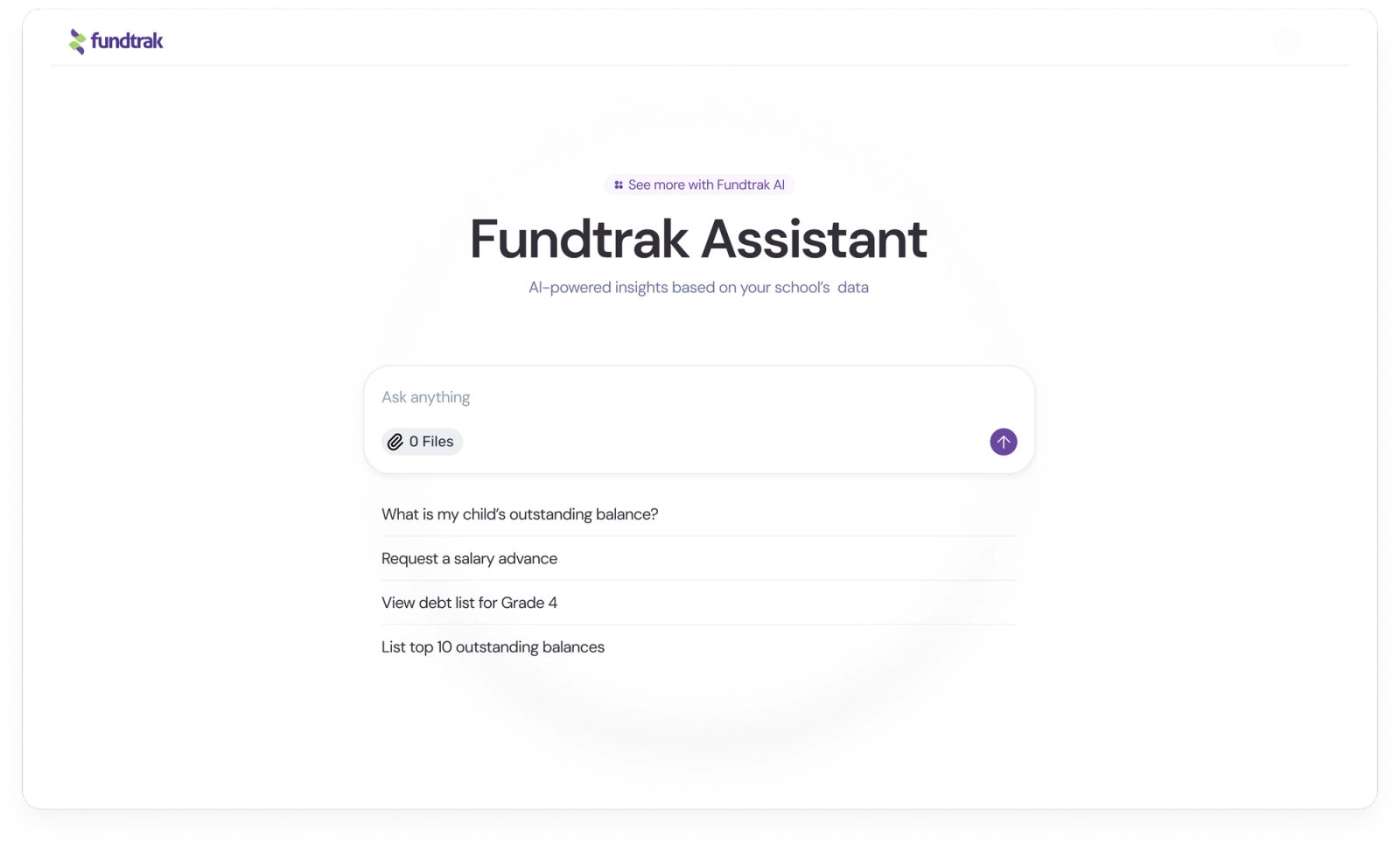Click the 'AI-powered insights based on your school's data' subtitle
Image resolution: width=1400 pixels, height=845 pixels.
pyautogui.click(x=698, y=288)
